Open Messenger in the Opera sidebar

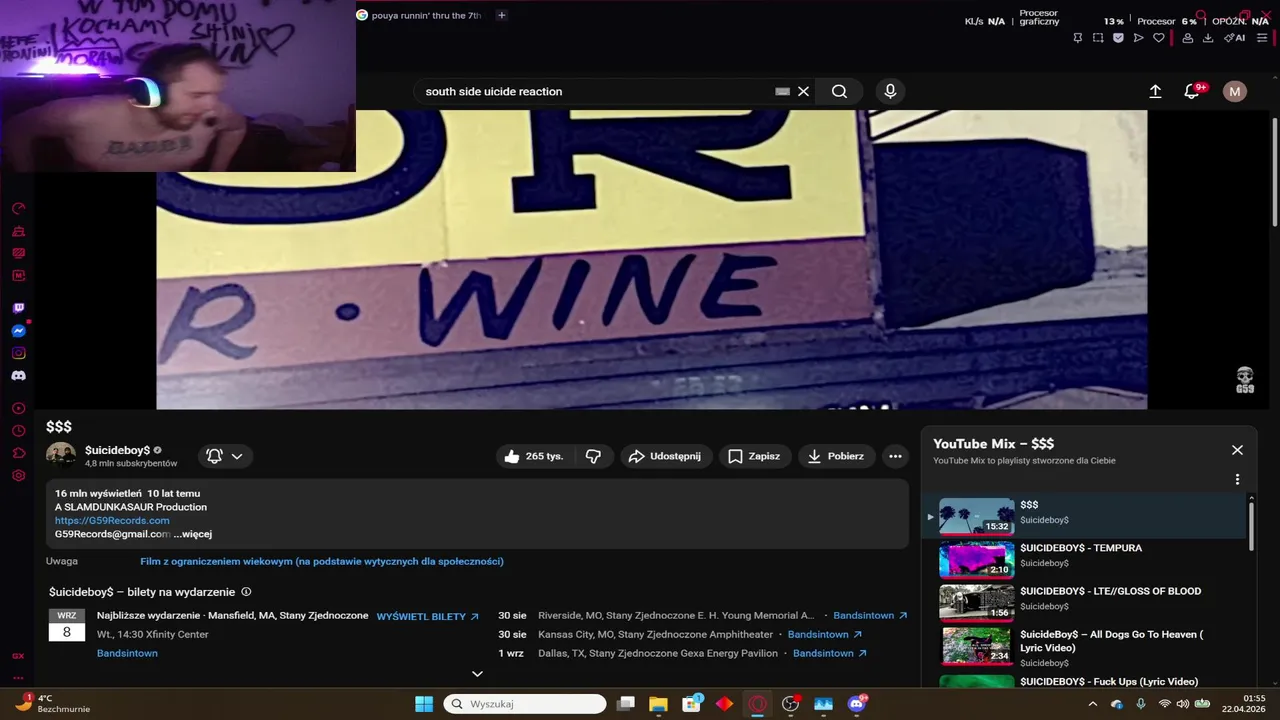tap(18, 331)
